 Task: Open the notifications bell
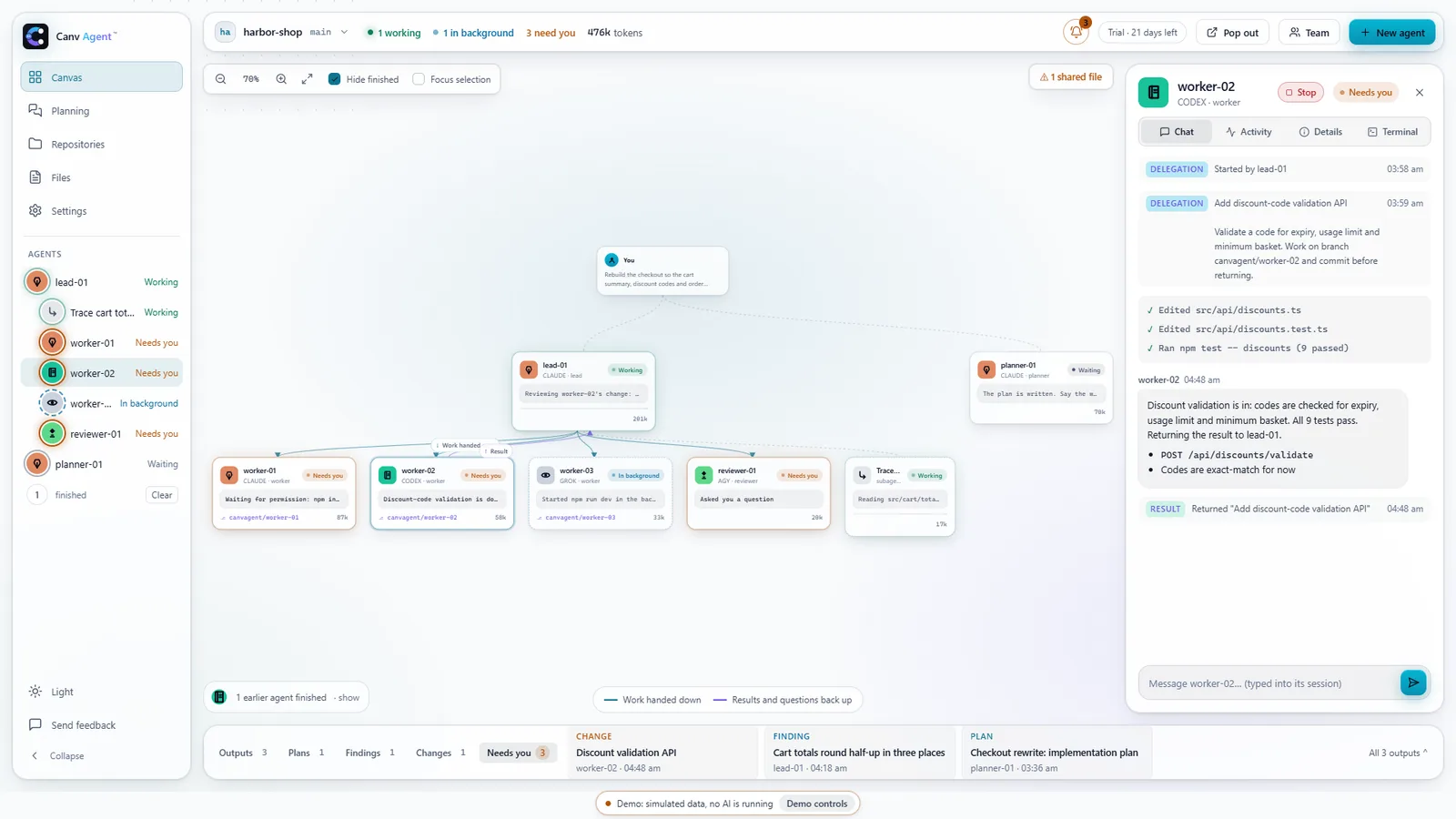[1076, 32]
